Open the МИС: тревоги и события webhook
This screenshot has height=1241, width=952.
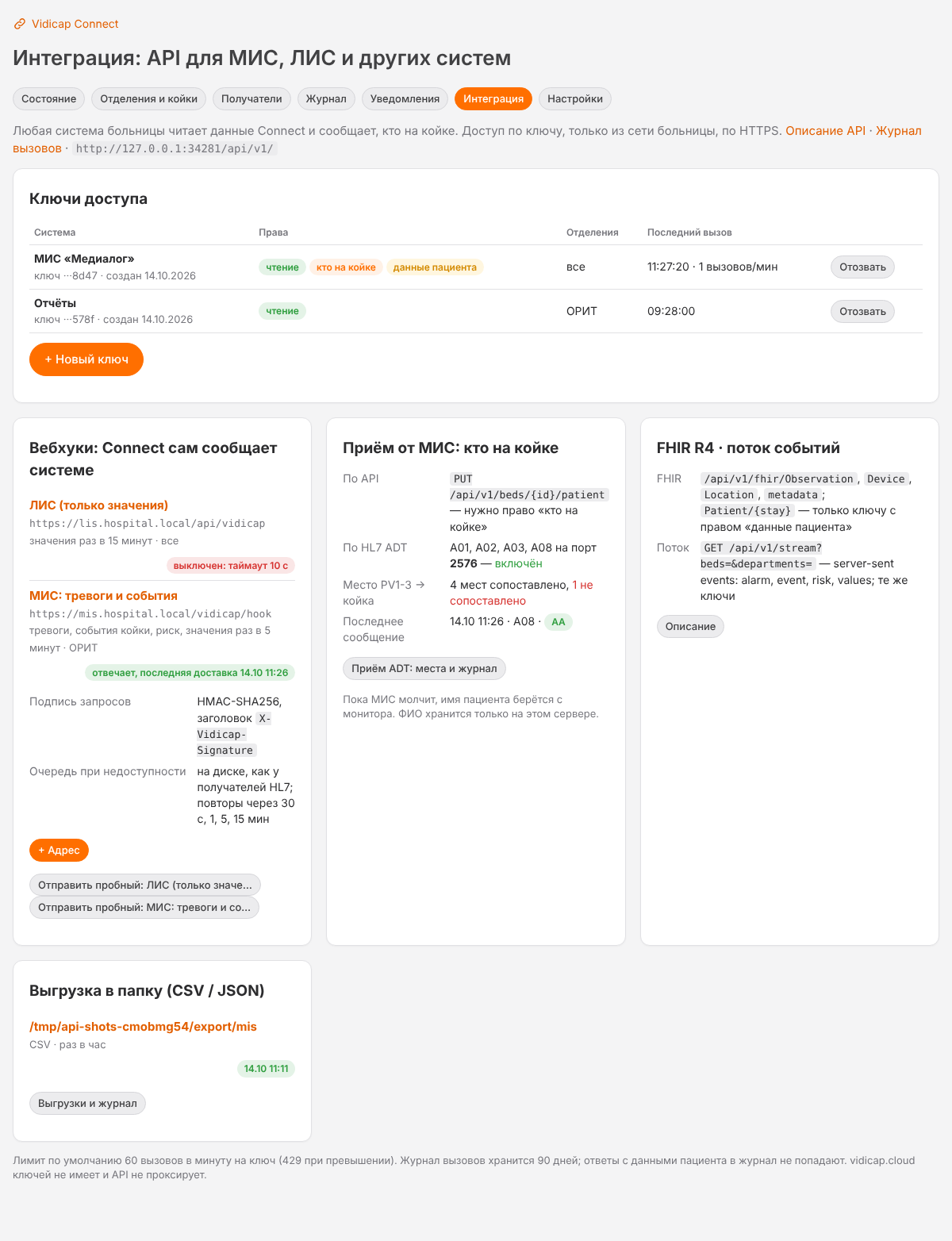click(103, 596)
